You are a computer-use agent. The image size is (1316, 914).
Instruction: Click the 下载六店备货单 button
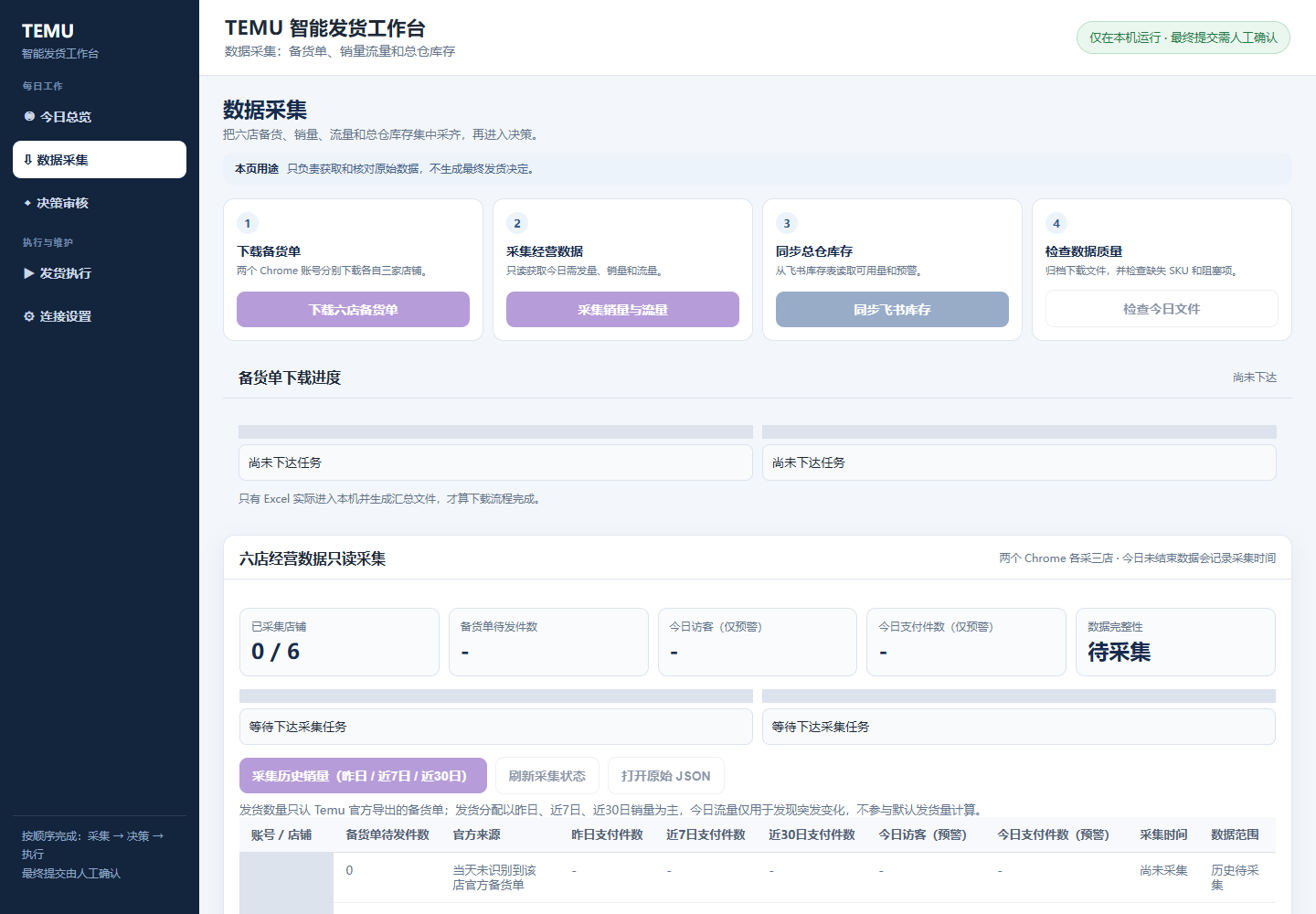click(353, 310)
